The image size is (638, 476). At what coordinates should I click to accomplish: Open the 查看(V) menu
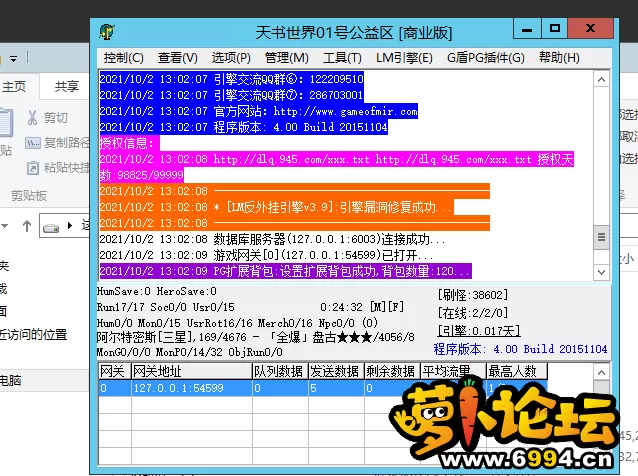tap(177, 58)
